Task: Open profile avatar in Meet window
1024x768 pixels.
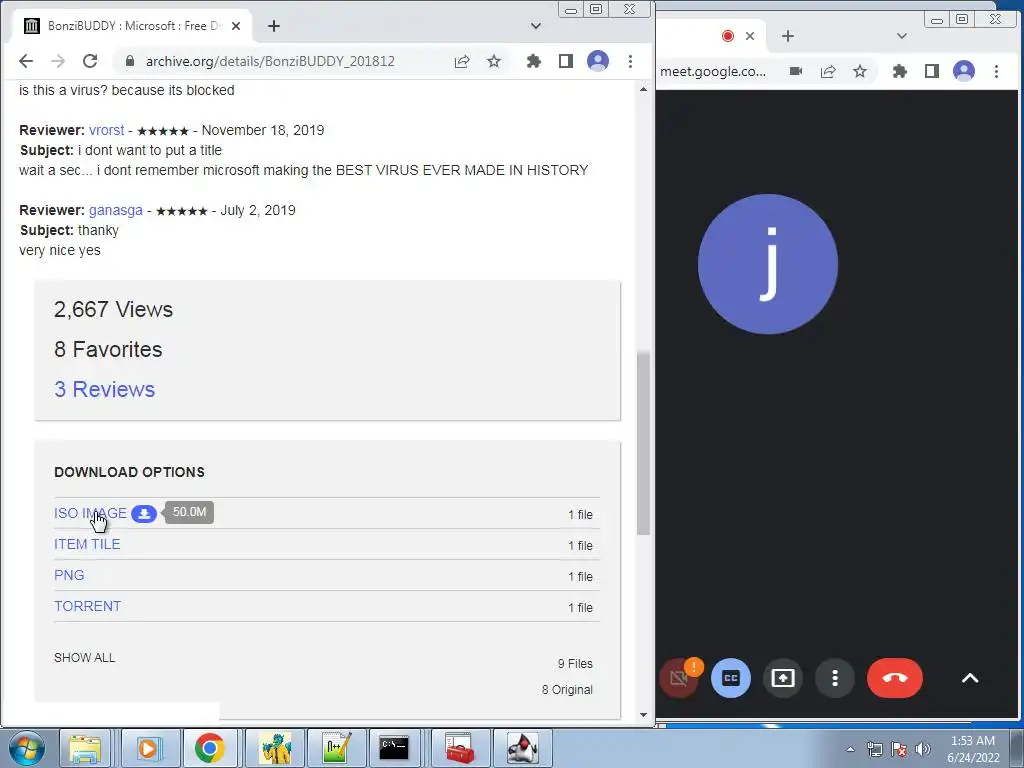Action: [964, 71]
